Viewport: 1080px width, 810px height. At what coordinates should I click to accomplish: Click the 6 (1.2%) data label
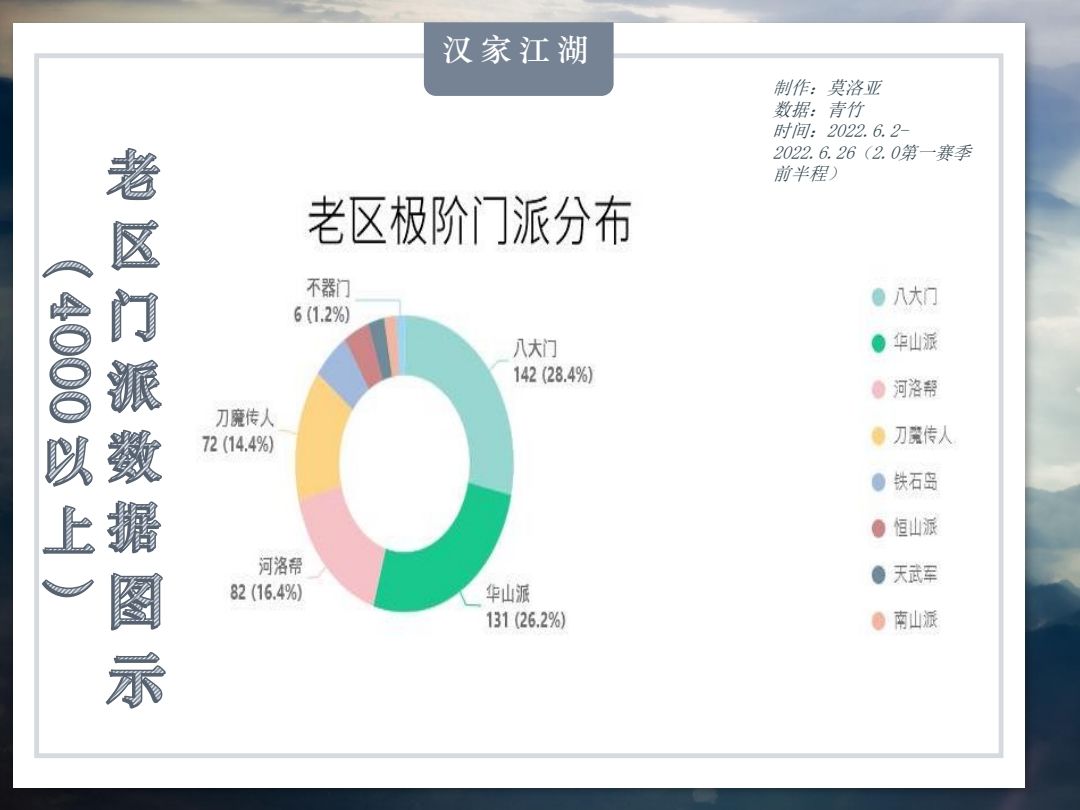pos(322,315)
